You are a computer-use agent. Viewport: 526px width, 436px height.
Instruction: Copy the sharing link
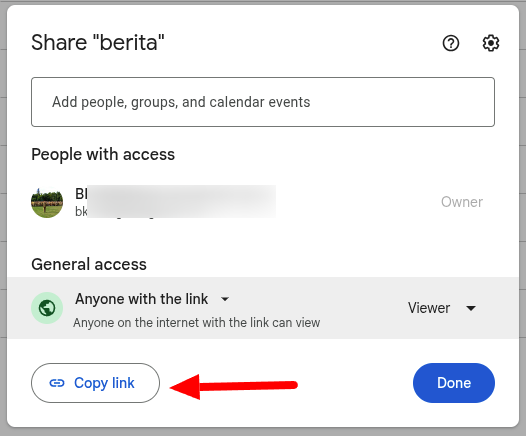coord(95,383)
